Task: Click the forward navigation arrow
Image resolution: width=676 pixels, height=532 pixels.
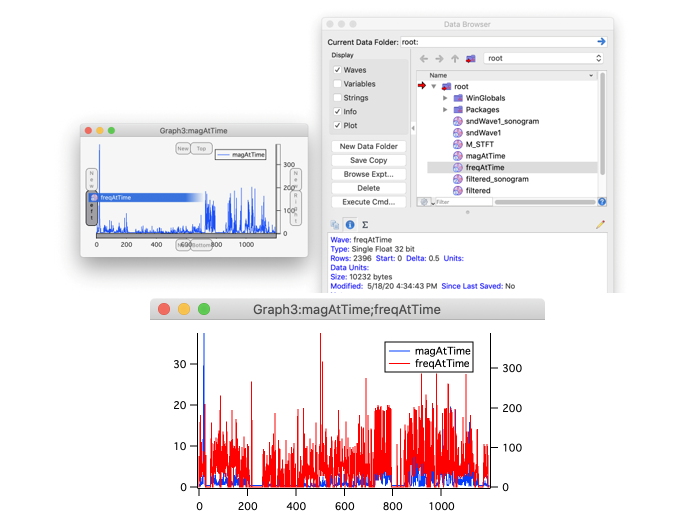Action: pos(439,59)
